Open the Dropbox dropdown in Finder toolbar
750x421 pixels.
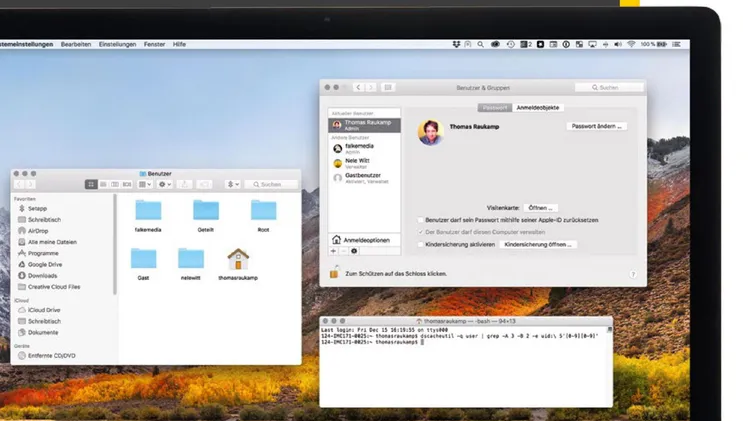click(232, 184)
